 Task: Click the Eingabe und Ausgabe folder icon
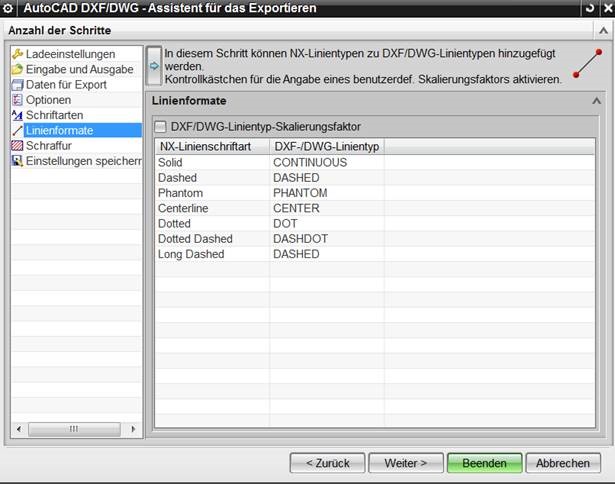pyautogui.click(x=17, y=70)
